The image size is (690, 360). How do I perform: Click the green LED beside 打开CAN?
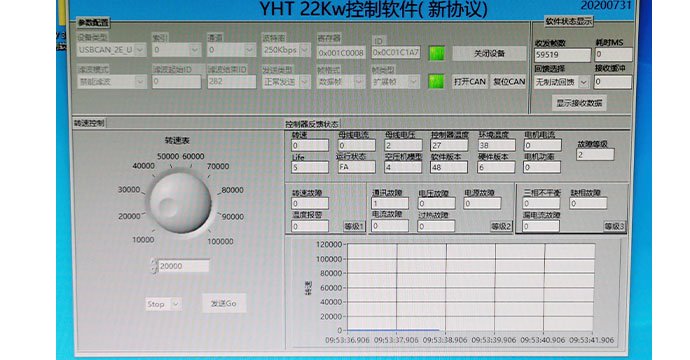(436, 81)
